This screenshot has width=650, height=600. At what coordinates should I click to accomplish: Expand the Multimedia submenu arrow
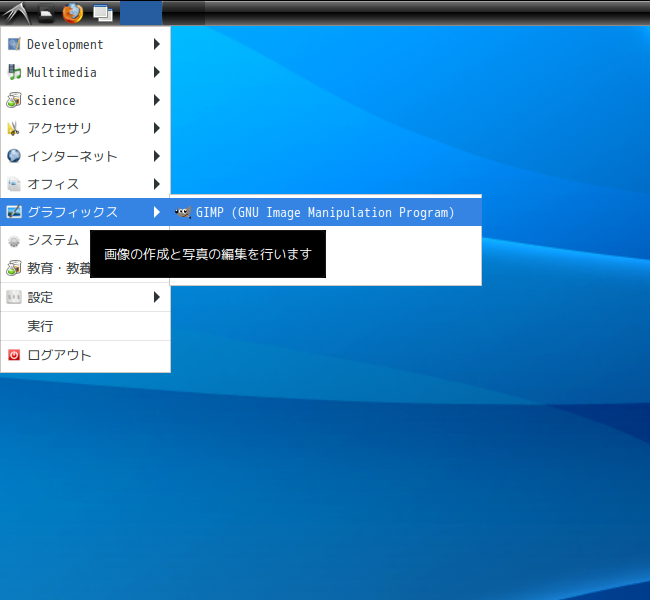click(157, 72)
